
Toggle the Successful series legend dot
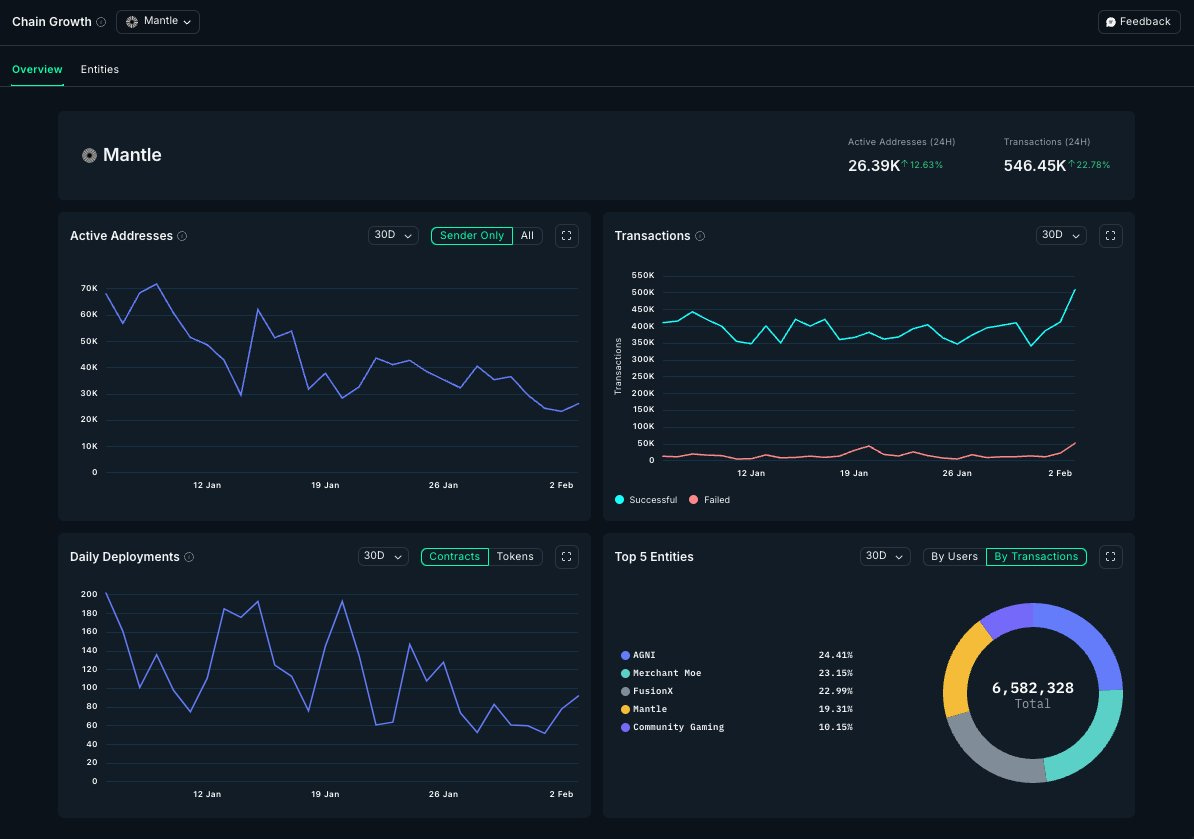619,499
